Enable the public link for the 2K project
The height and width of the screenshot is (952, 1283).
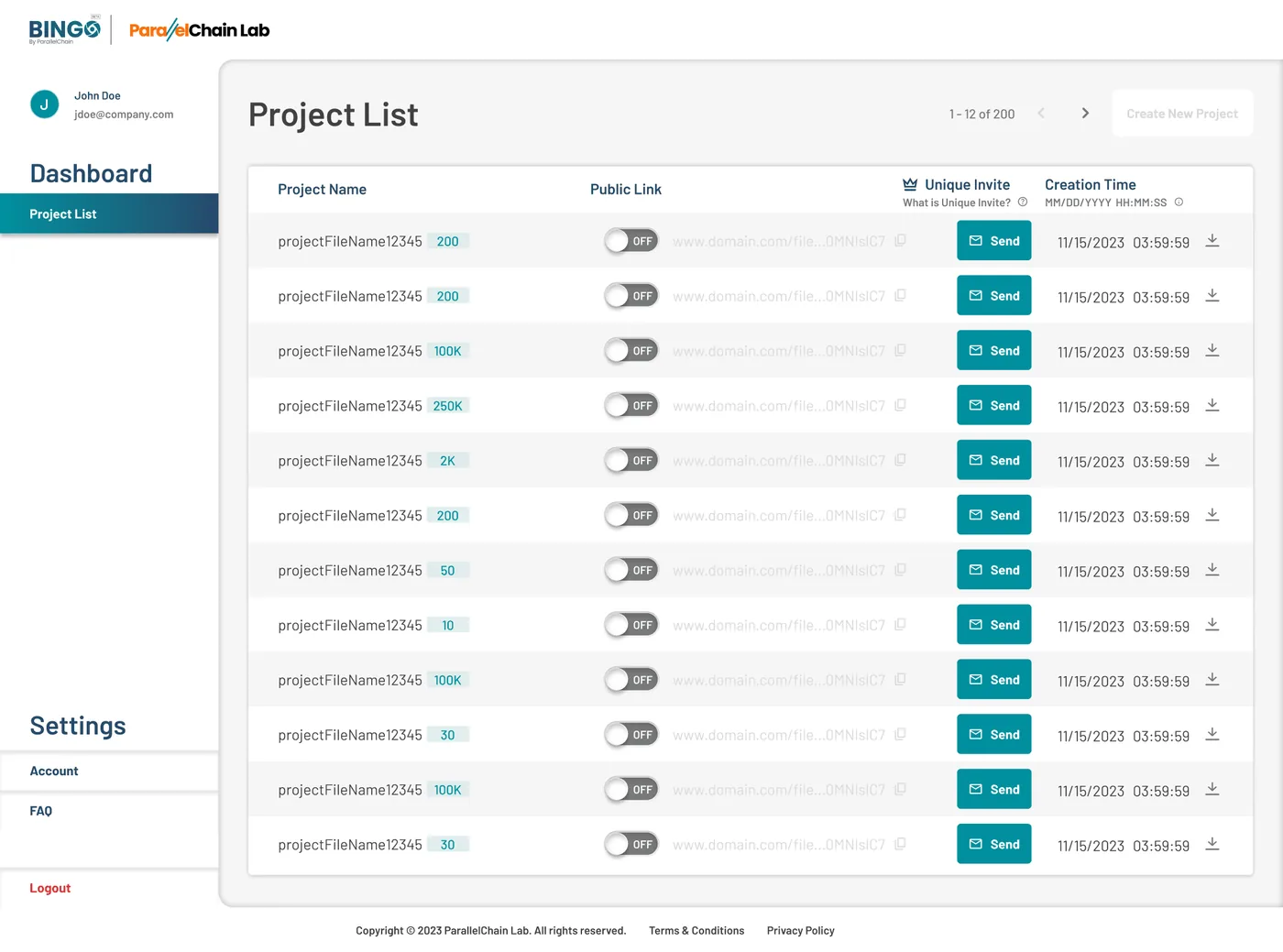pos(631,460)
